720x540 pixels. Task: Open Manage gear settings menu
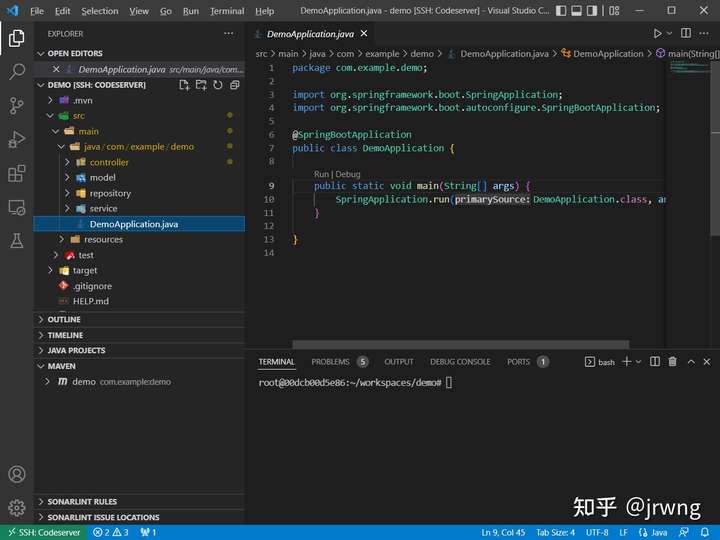point(17,507)
